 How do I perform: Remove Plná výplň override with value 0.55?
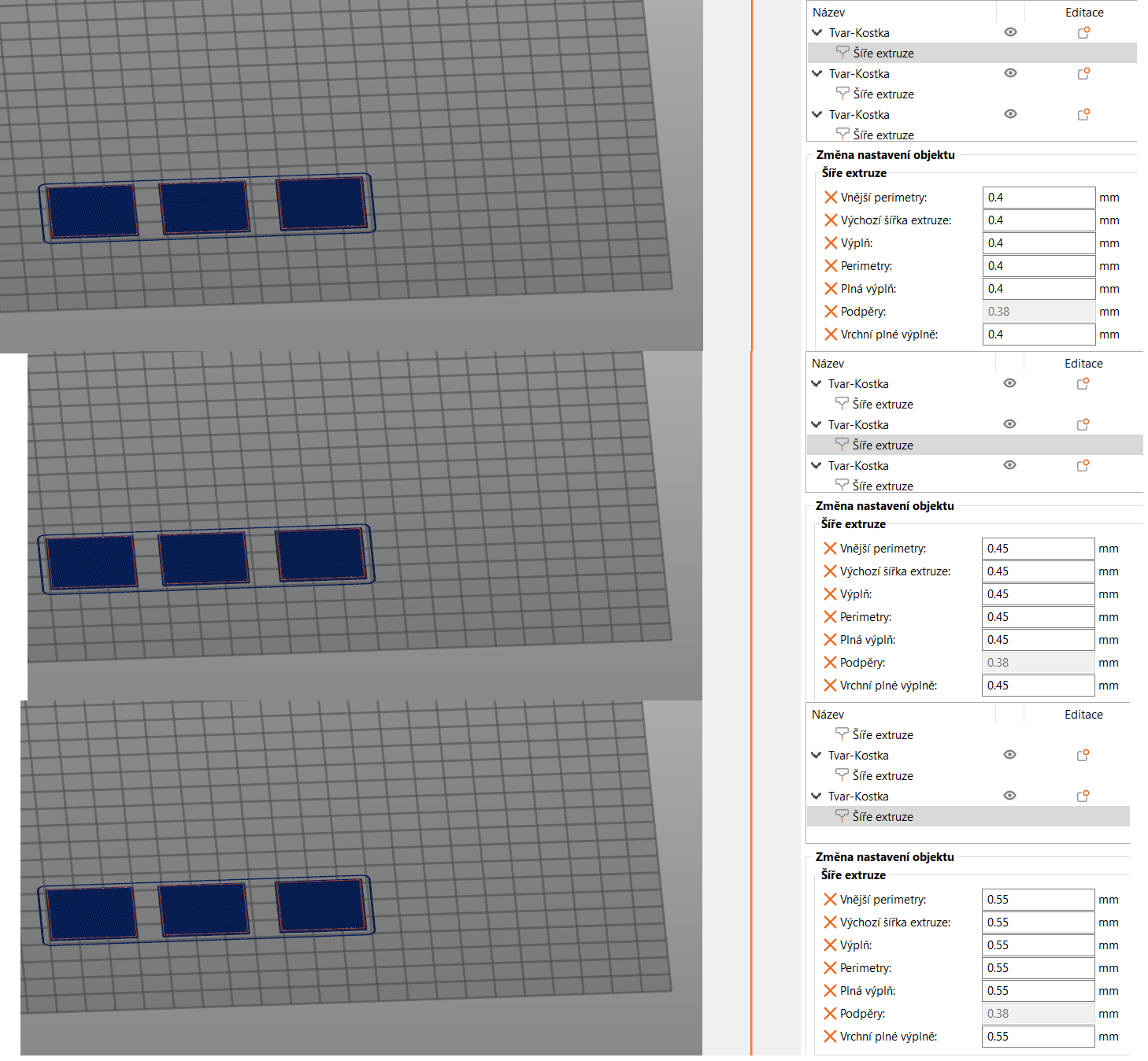(x=829, y=991)
